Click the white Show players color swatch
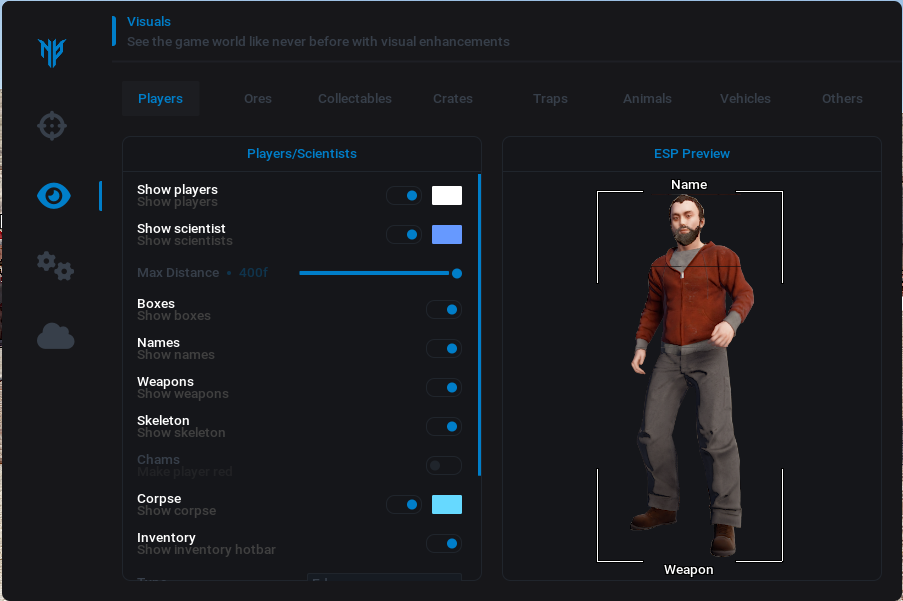This screenshot has width=903, height=601. click(447, 196)
